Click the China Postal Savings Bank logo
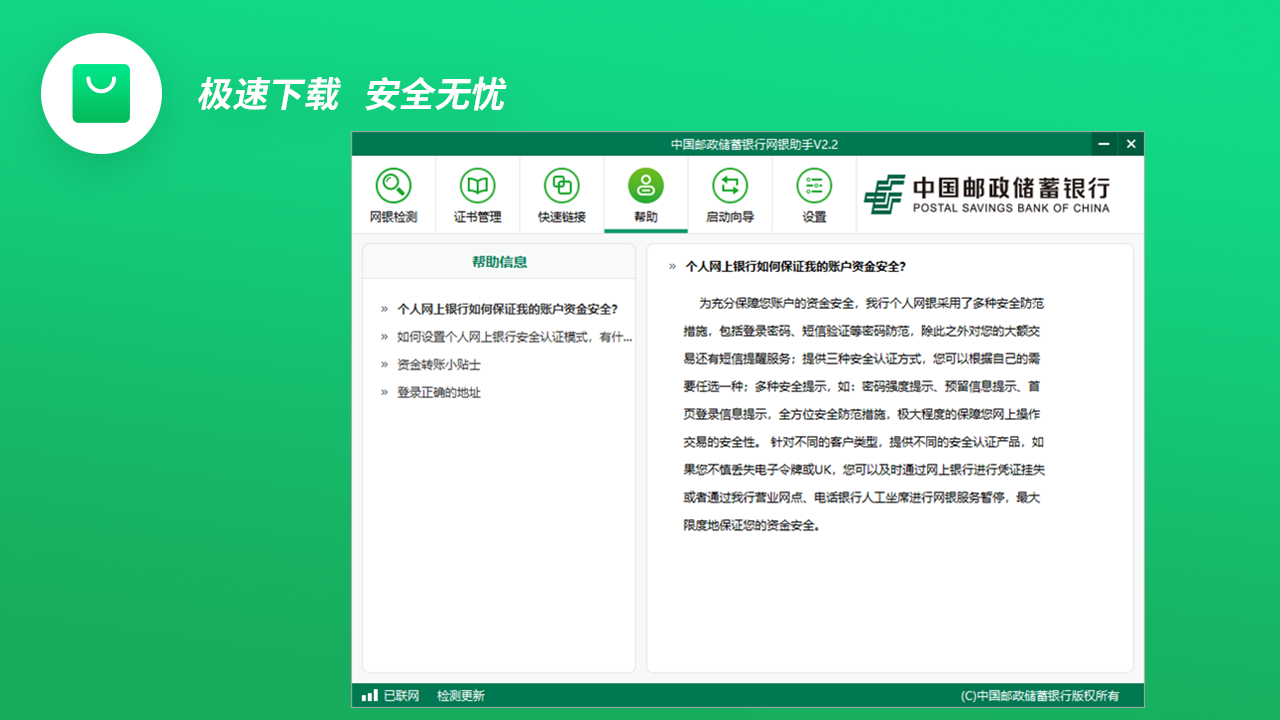 click(x=1000, y=194)
